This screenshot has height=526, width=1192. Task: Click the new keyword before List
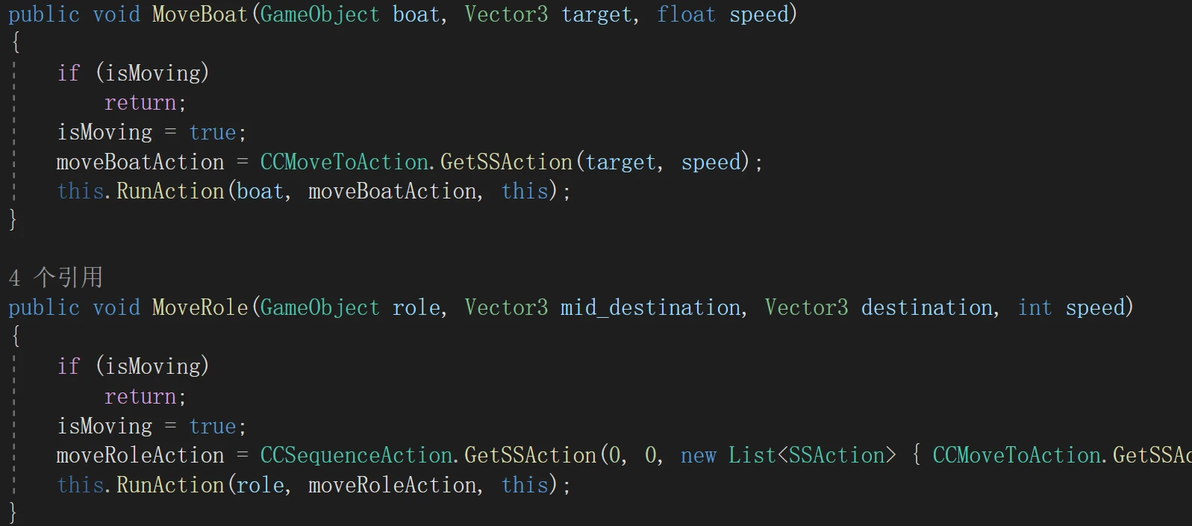[x=699, y=455]
